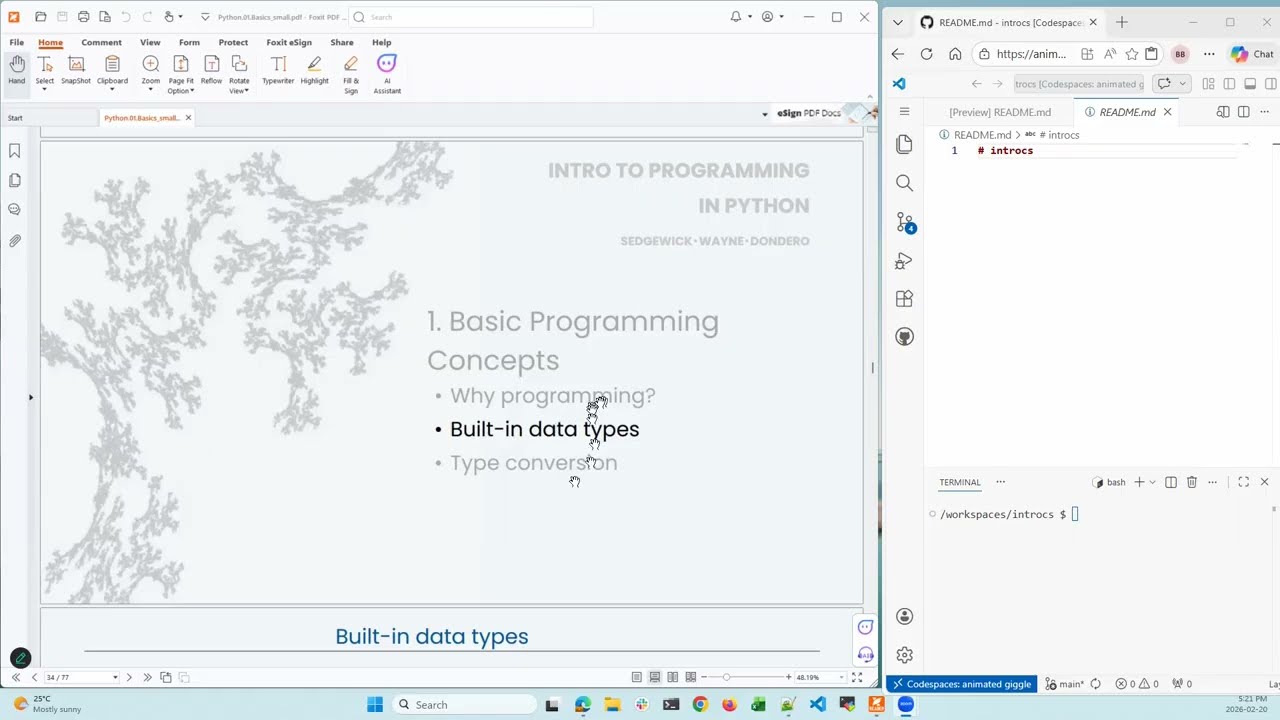This screenshot has height=720, width=1280.
Task: Expand the Zoom tool dropdown
Action: point(150,90)
